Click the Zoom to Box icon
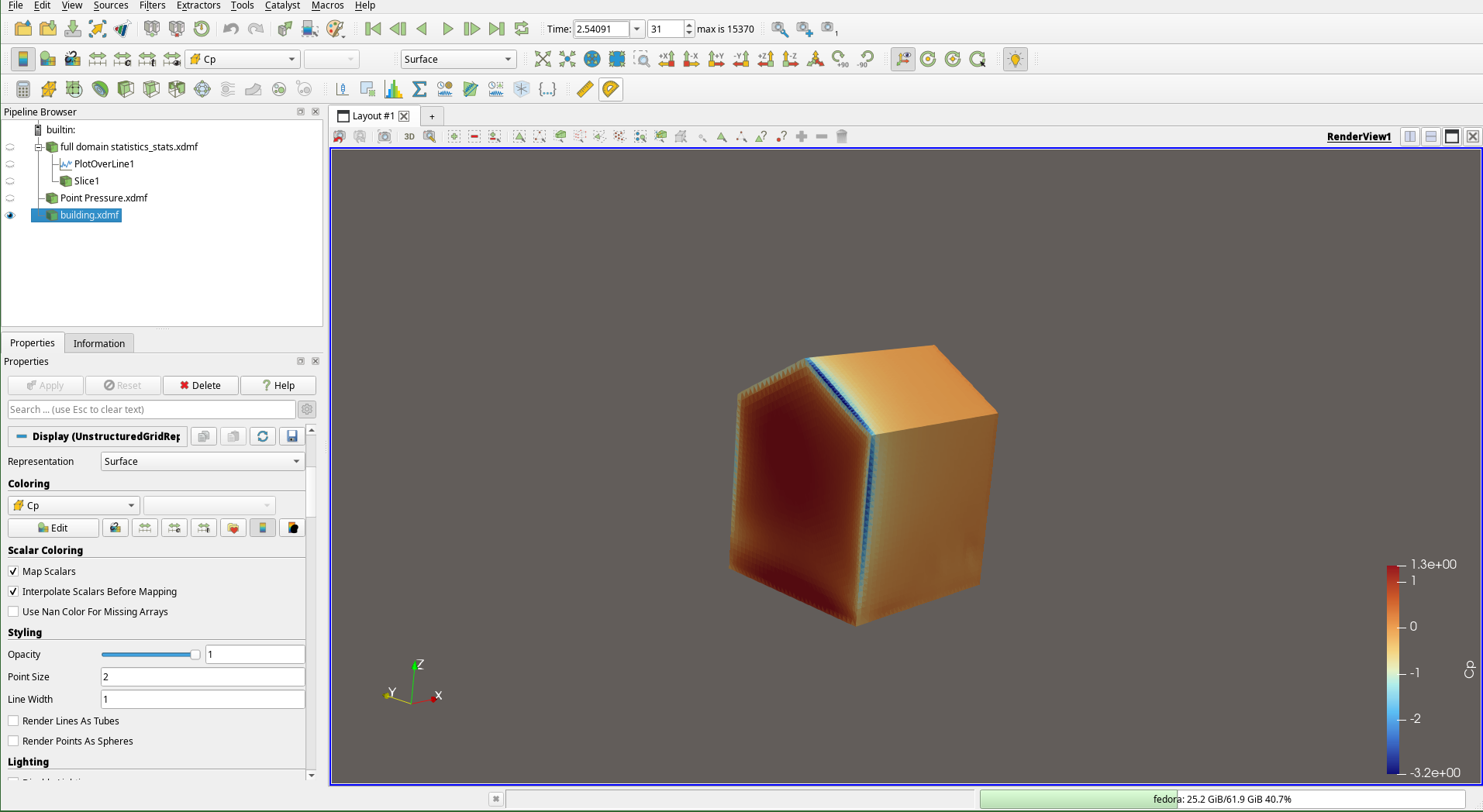Screen dimensions: 1483x812 (642, 59)
